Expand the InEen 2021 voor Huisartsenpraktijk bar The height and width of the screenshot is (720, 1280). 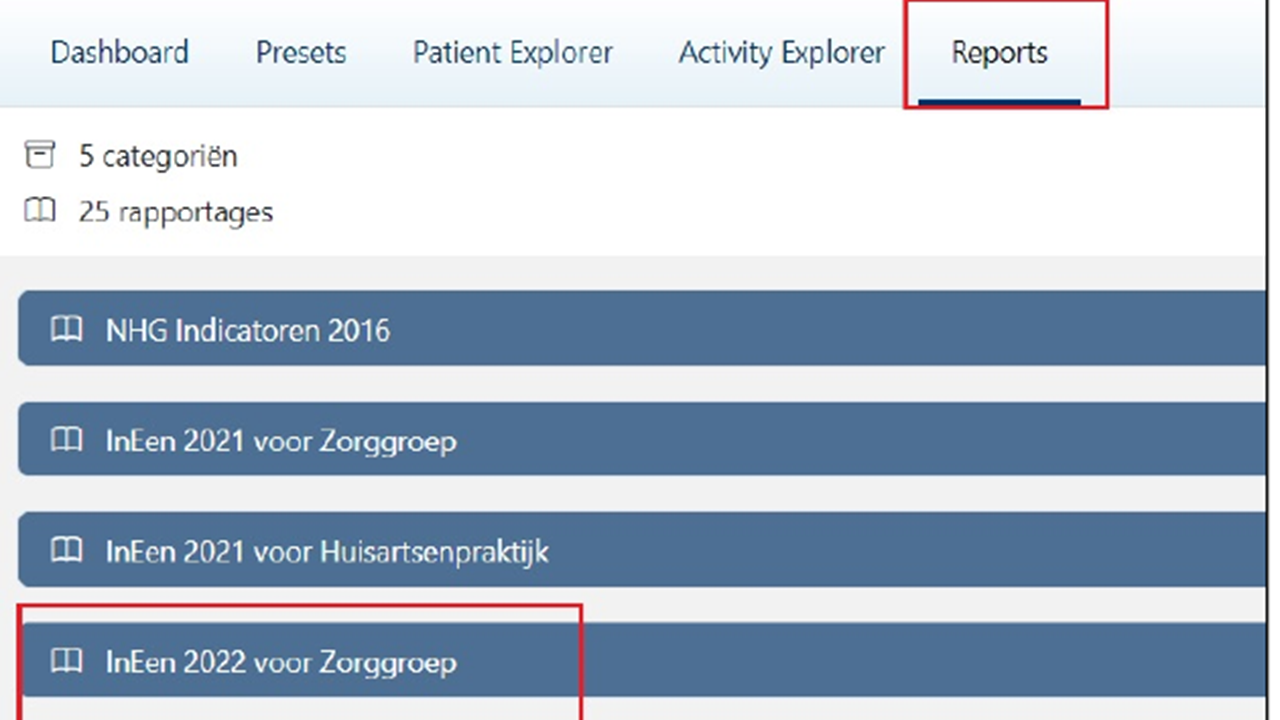[800, 550]
